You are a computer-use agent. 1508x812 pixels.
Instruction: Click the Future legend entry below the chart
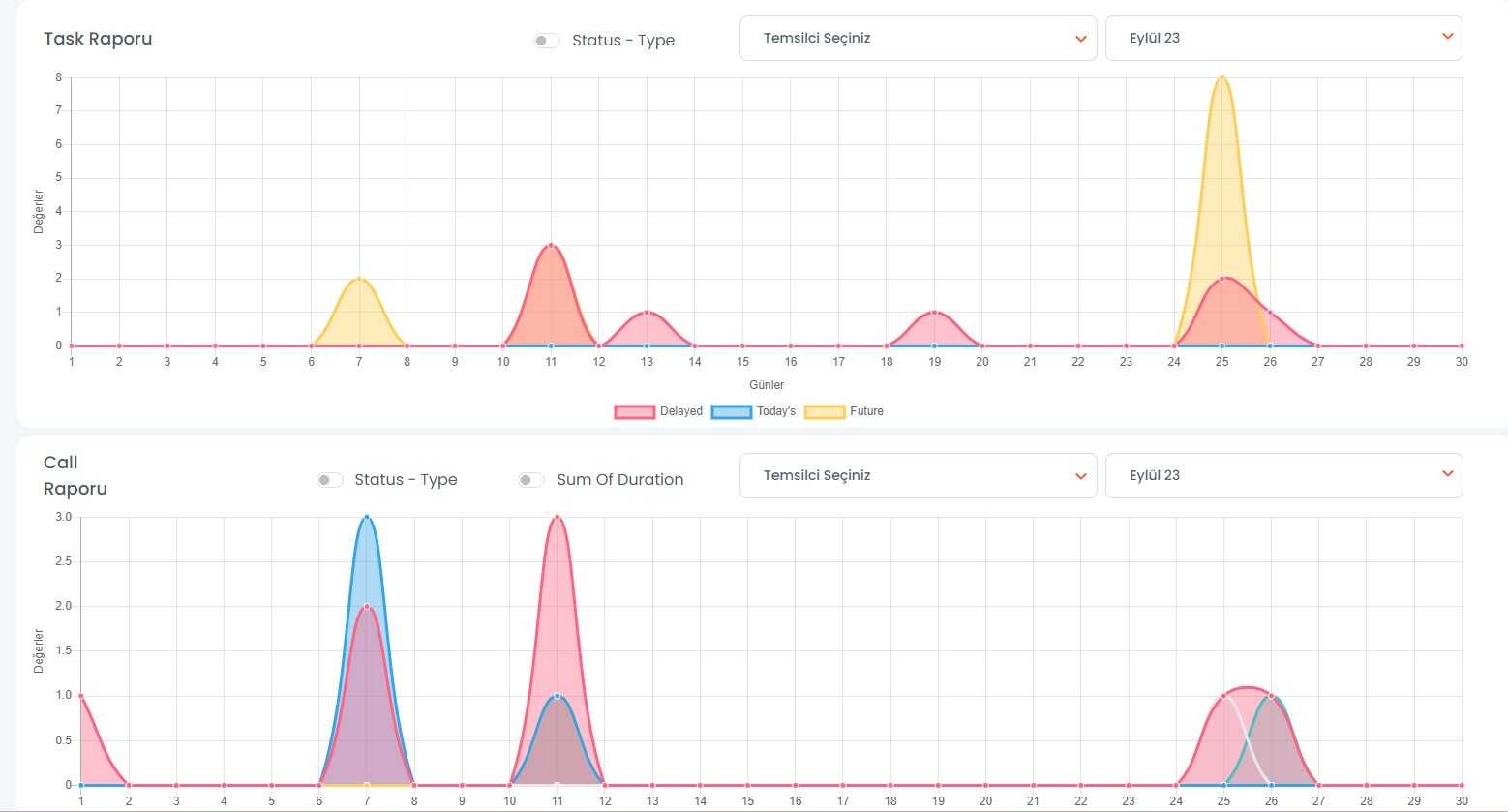pyautogui.click(x=867, y=411)
